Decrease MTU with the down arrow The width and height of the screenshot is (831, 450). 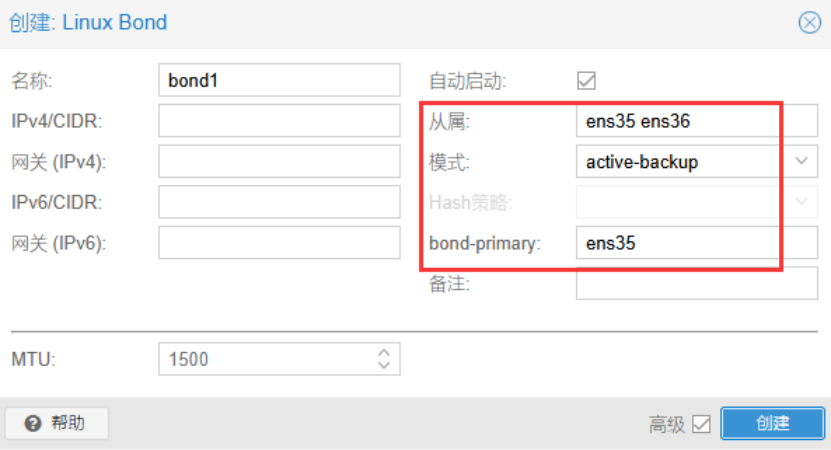[x=383, y=365]
